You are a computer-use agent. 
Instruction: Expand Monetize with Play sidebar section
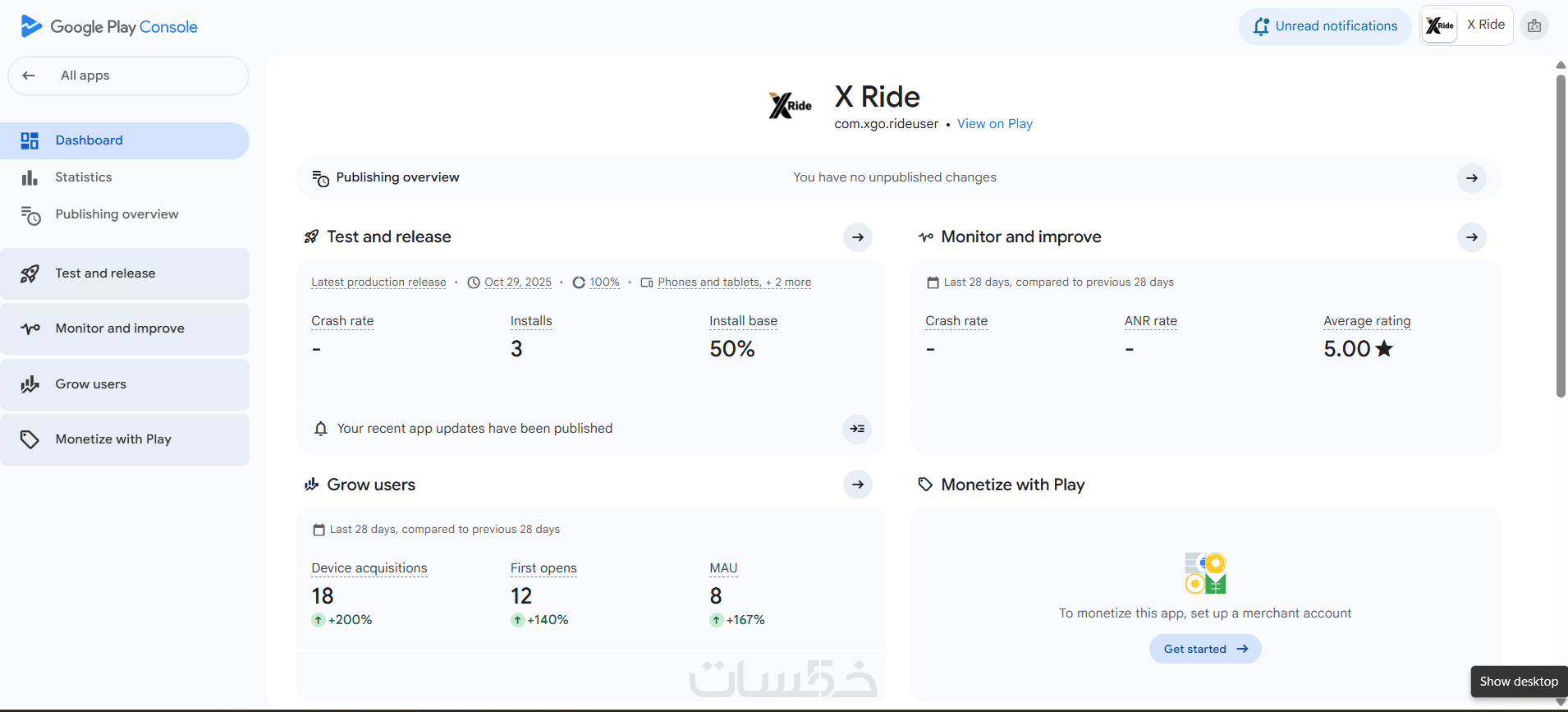pos(113,439)
